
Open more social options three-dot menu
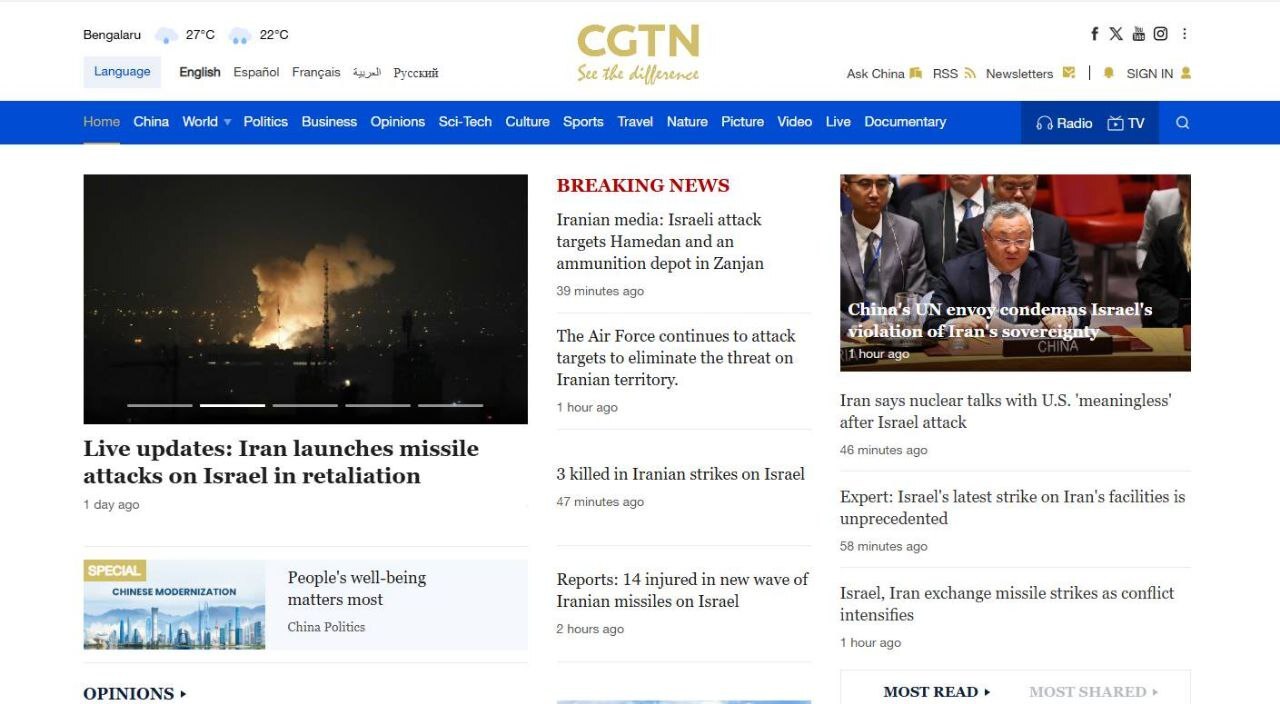1185,34
